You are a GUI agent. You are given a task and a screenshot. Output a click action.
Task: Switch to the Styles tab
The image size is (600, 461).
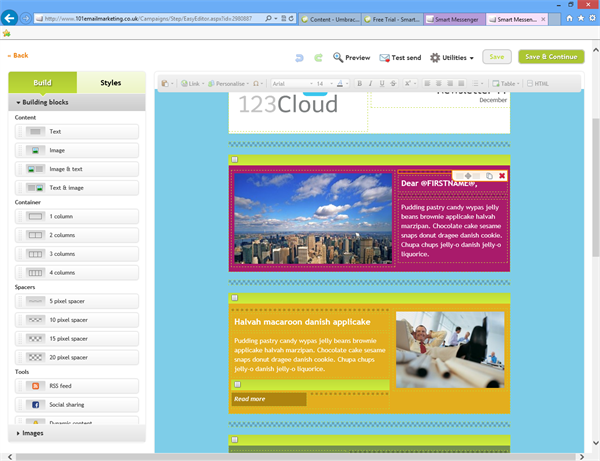111,82
